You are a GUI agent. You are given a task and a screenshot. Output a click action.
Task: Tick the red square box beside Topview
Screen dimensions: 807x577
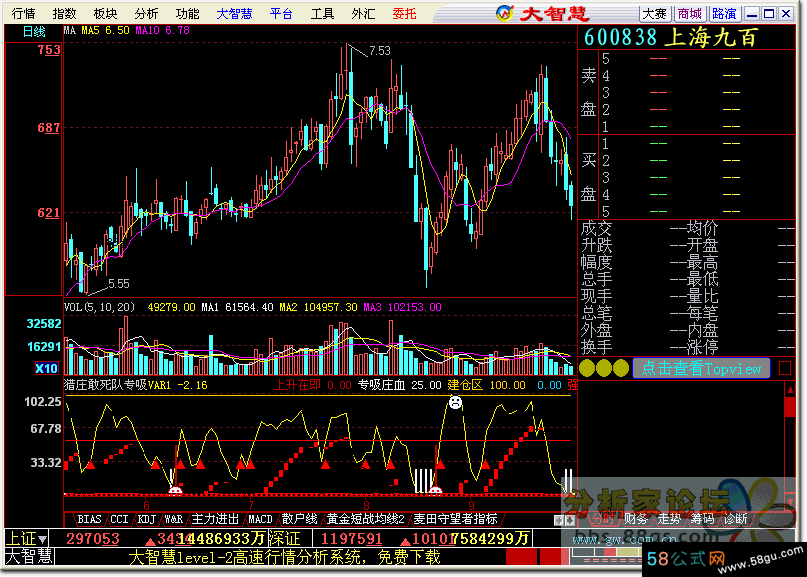(x=785, y=368)
